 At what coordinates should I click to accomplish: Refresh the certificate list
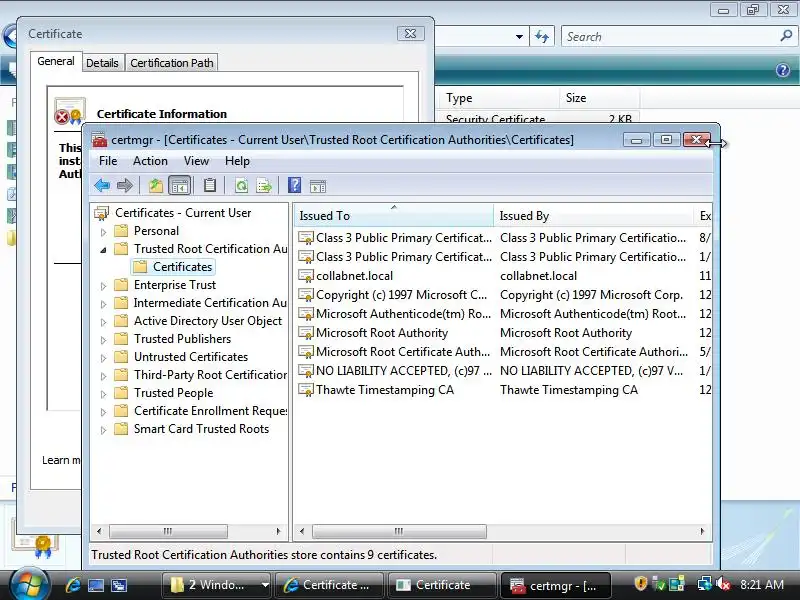coord(241,185)
